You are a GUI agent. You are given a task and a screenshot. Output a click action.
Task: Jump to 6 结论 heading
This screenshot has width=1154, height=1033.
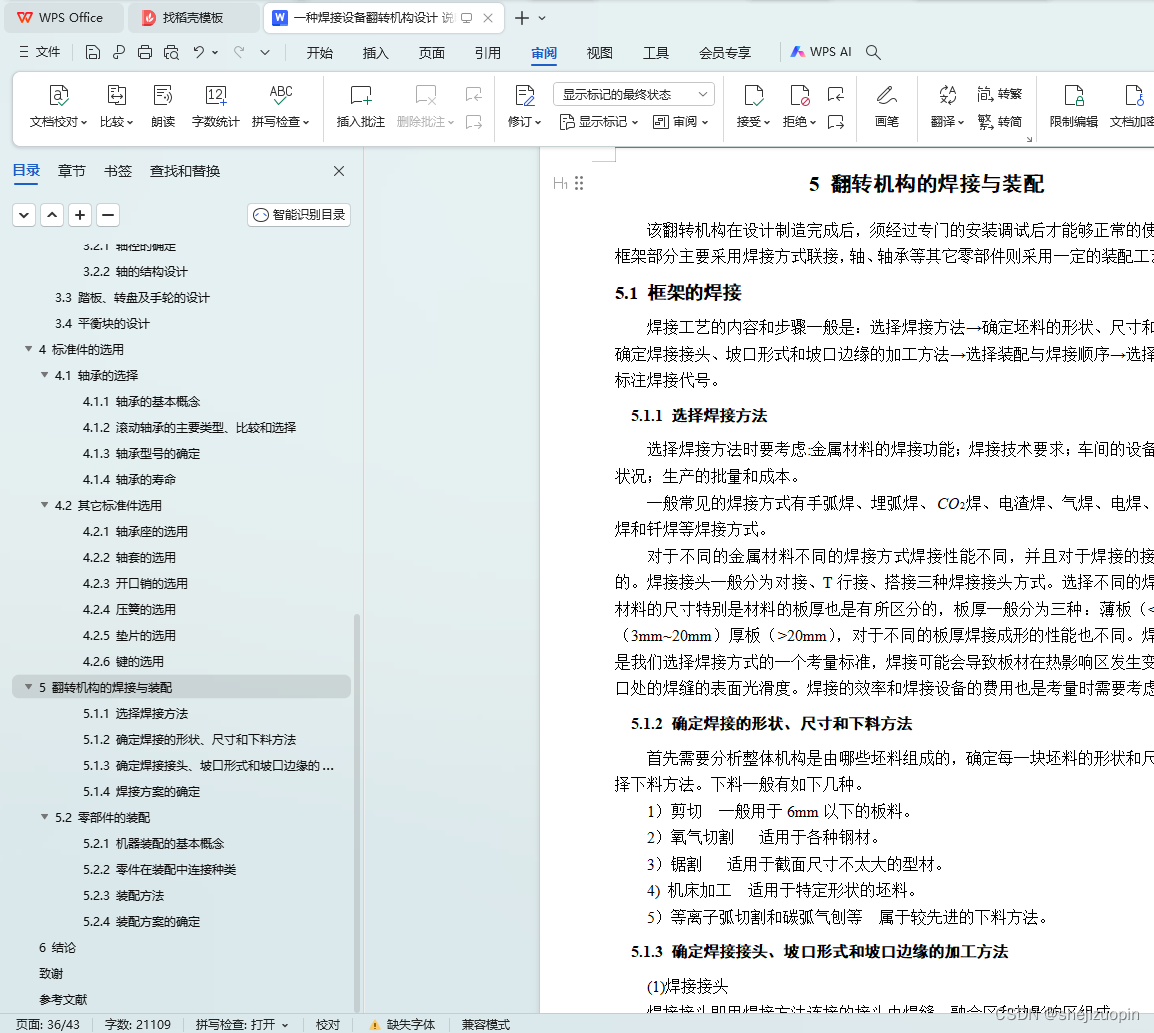[x=57, y=948]
